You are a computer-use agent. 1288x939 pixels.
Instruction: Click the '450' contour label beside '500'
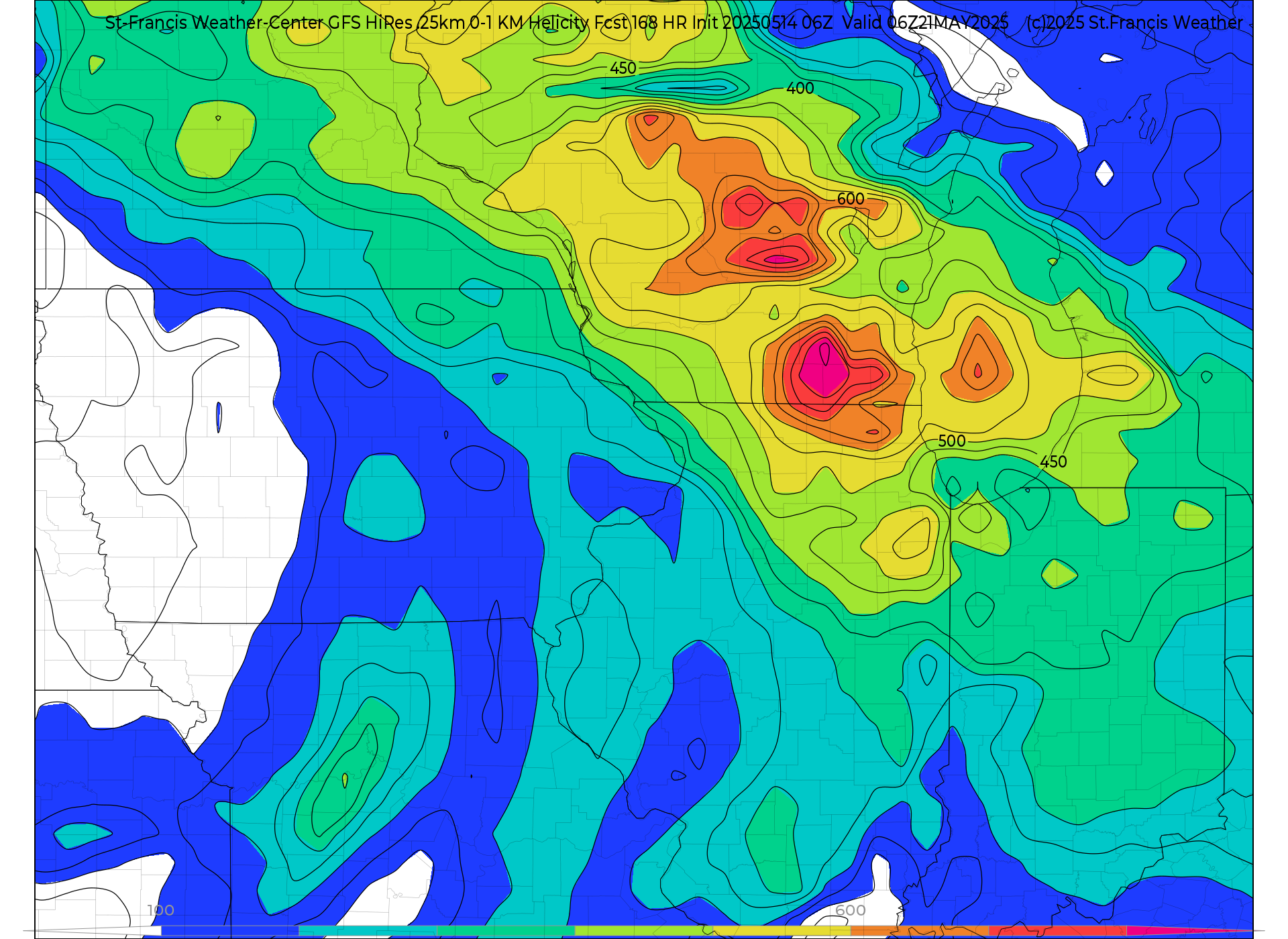pyautogui.click(x=1053, y=462)
